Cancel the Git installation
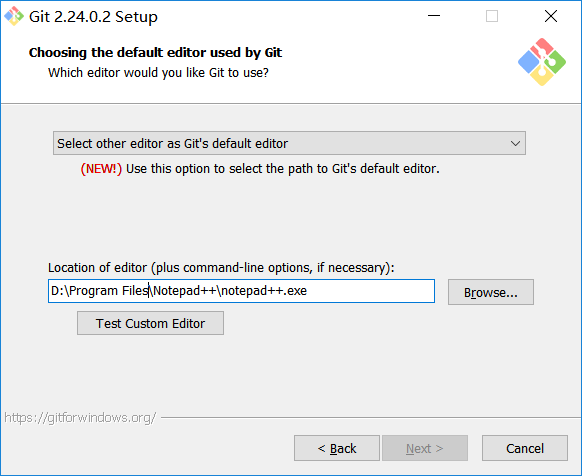This screenshot has width=582, height=476. coord(525,448)
